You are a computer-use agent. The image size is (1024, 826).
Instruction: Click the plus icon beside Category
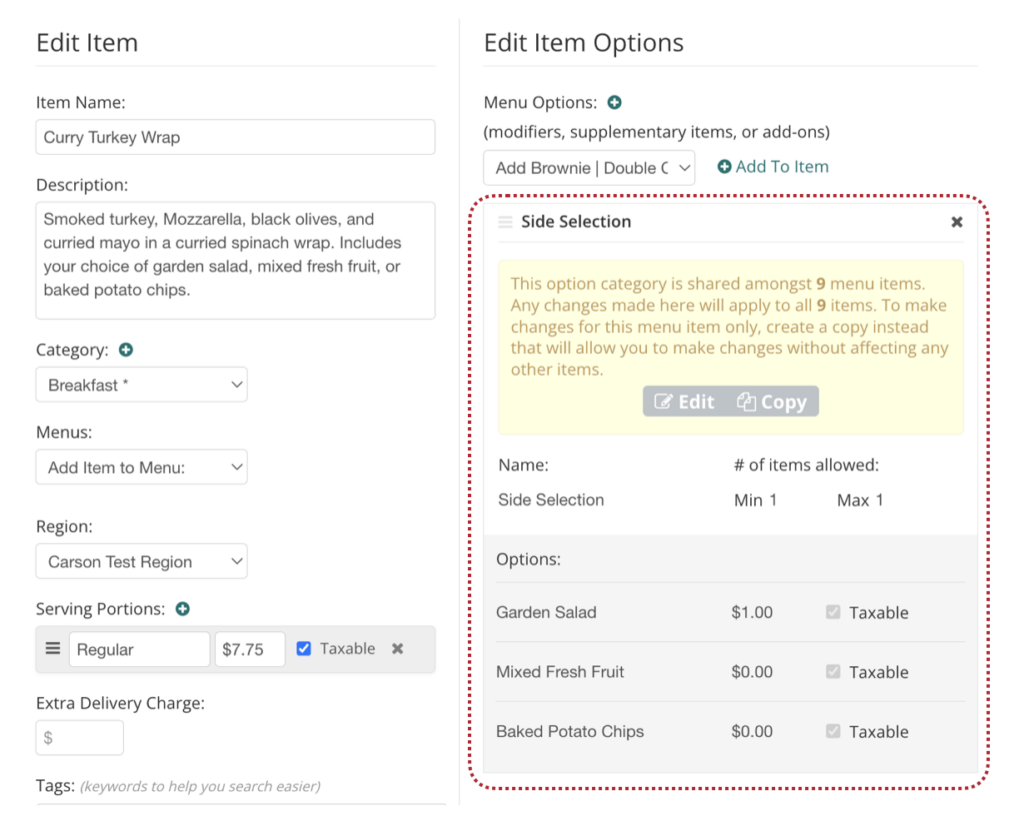pyautogui.click(x=126, y=350)
